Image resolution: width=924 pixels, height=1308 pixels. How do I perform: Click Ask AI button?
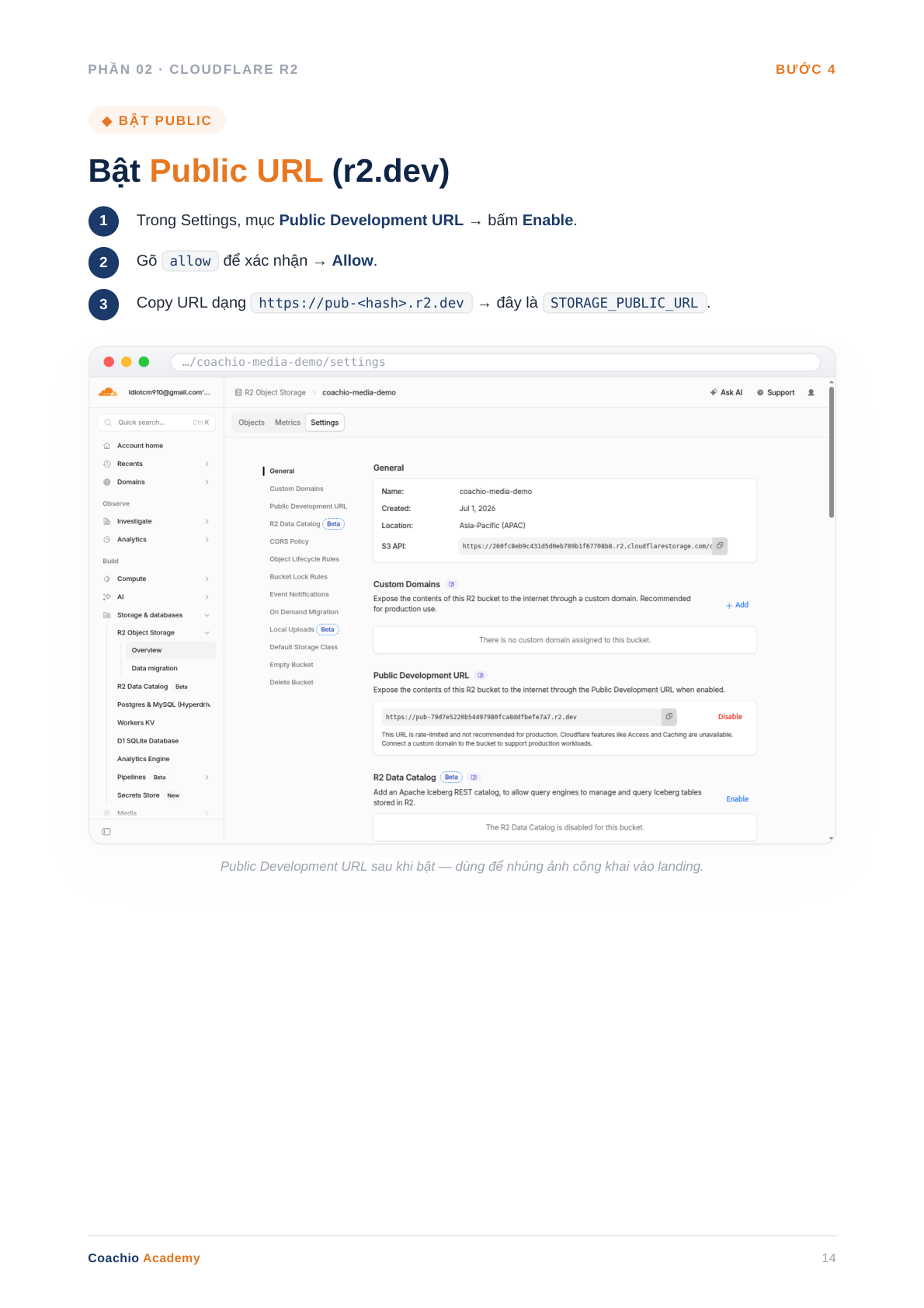(726, 393)
